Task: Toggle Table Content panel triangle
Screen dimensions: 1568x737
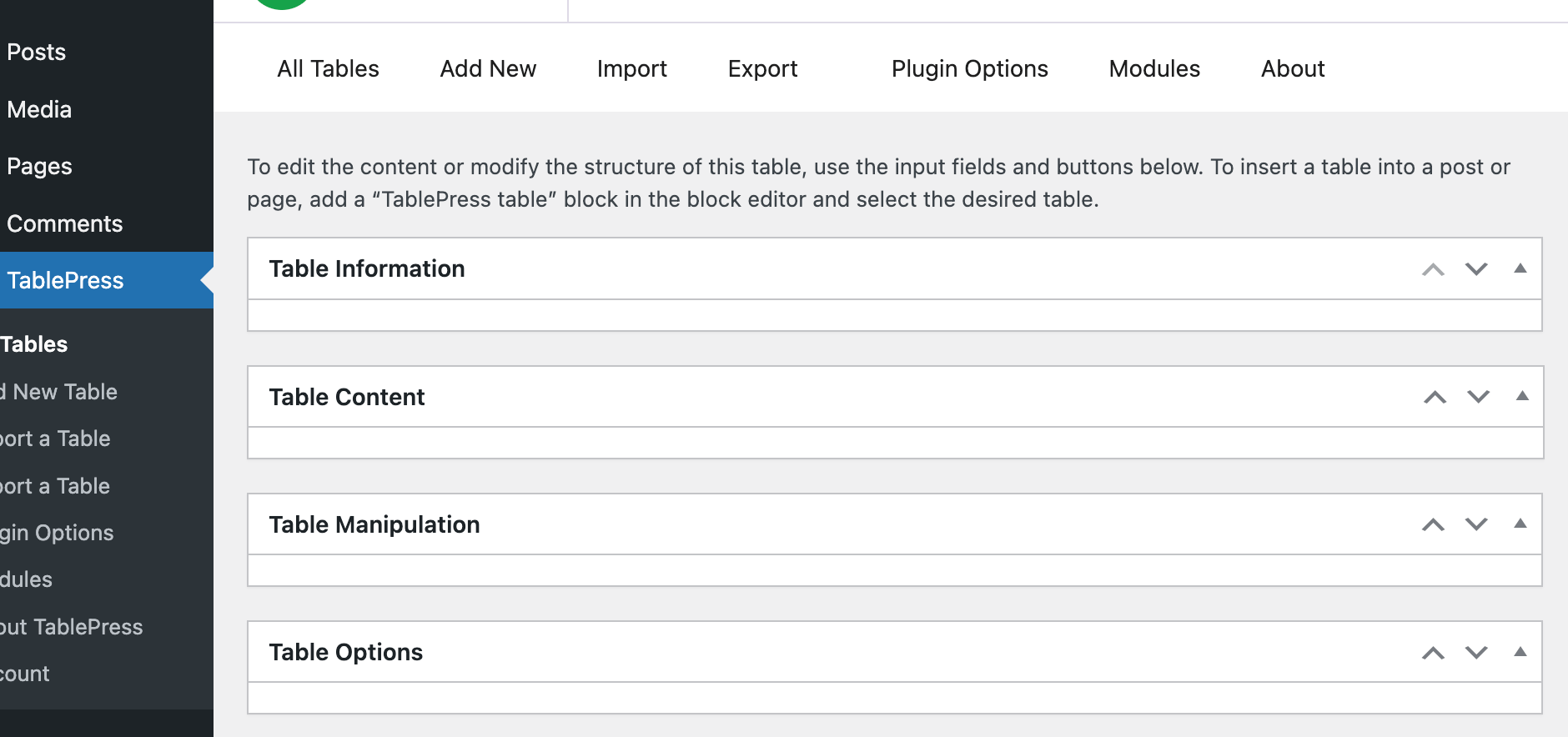Action: point(1522,396)
